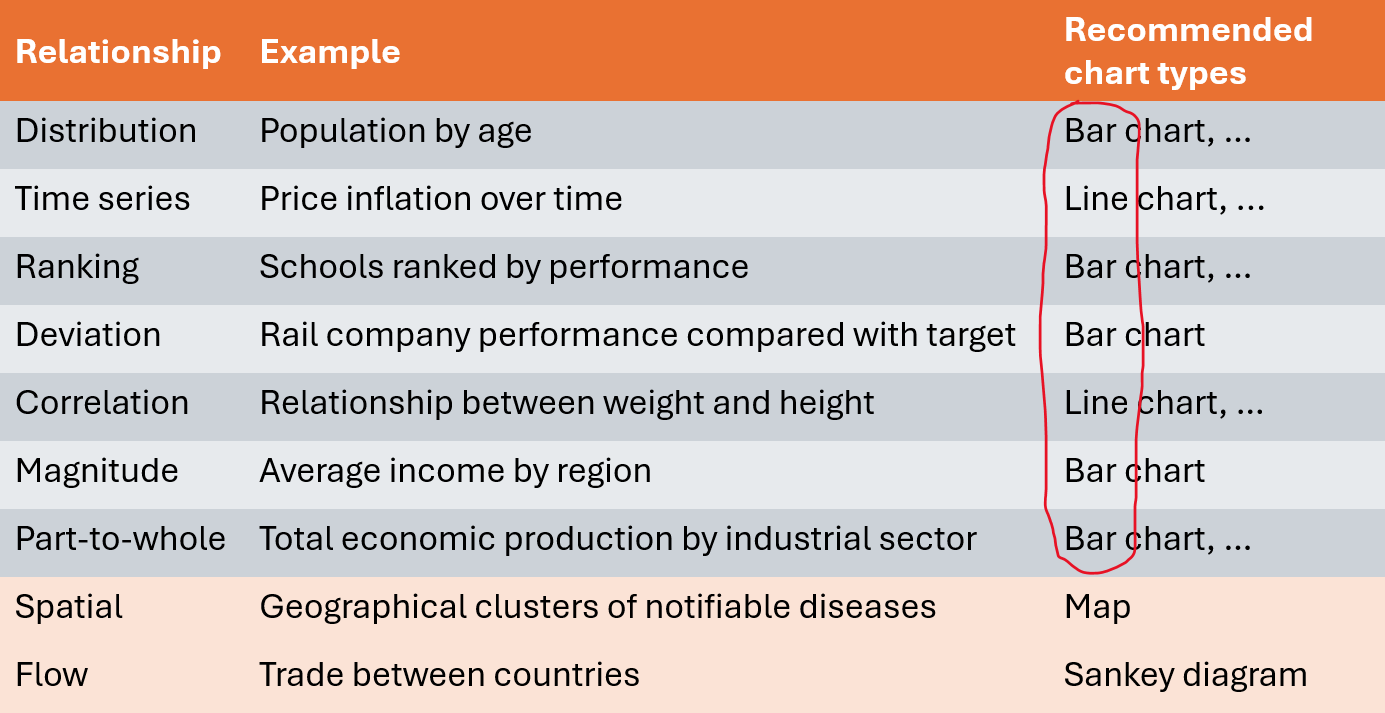Viewport: 1385px width, 713px height.
Task: Select the Example column header
Action: click(x=330, y=52)
